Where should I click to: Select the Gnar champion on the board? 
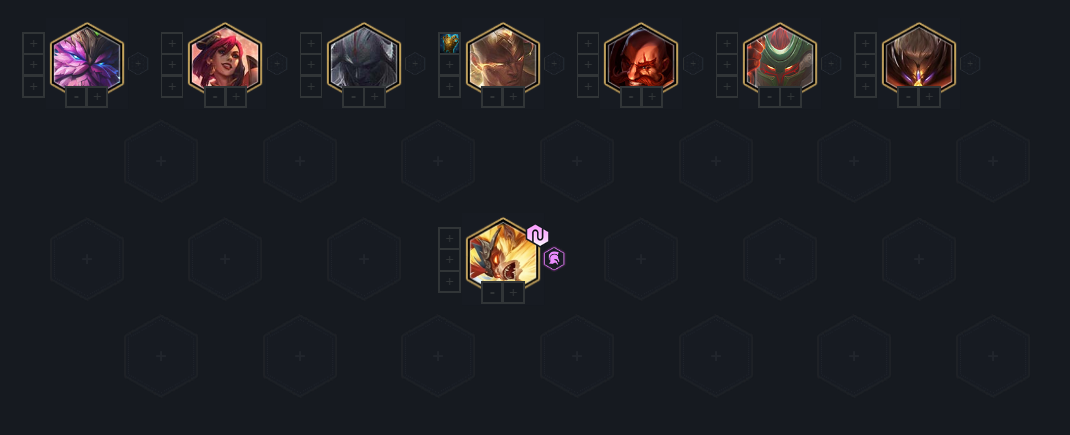coord(503,254)
